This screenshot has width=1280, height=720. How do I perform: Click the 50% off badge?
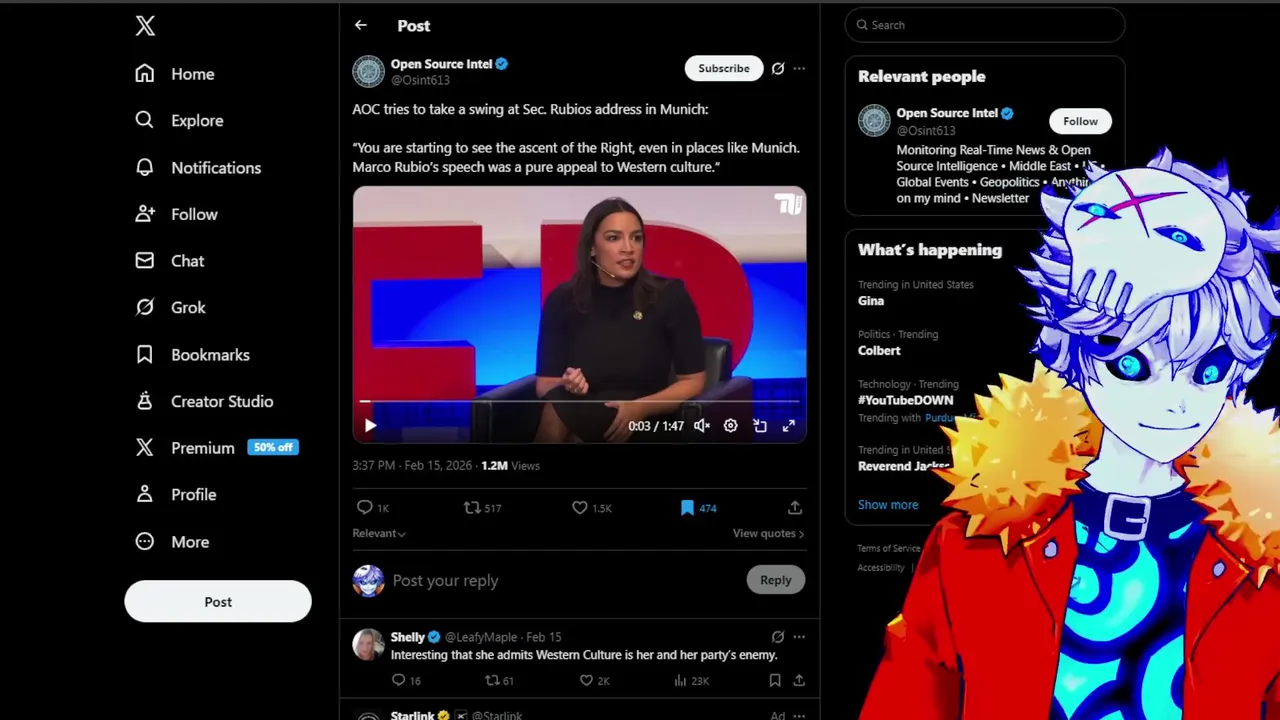click(273, 447)
